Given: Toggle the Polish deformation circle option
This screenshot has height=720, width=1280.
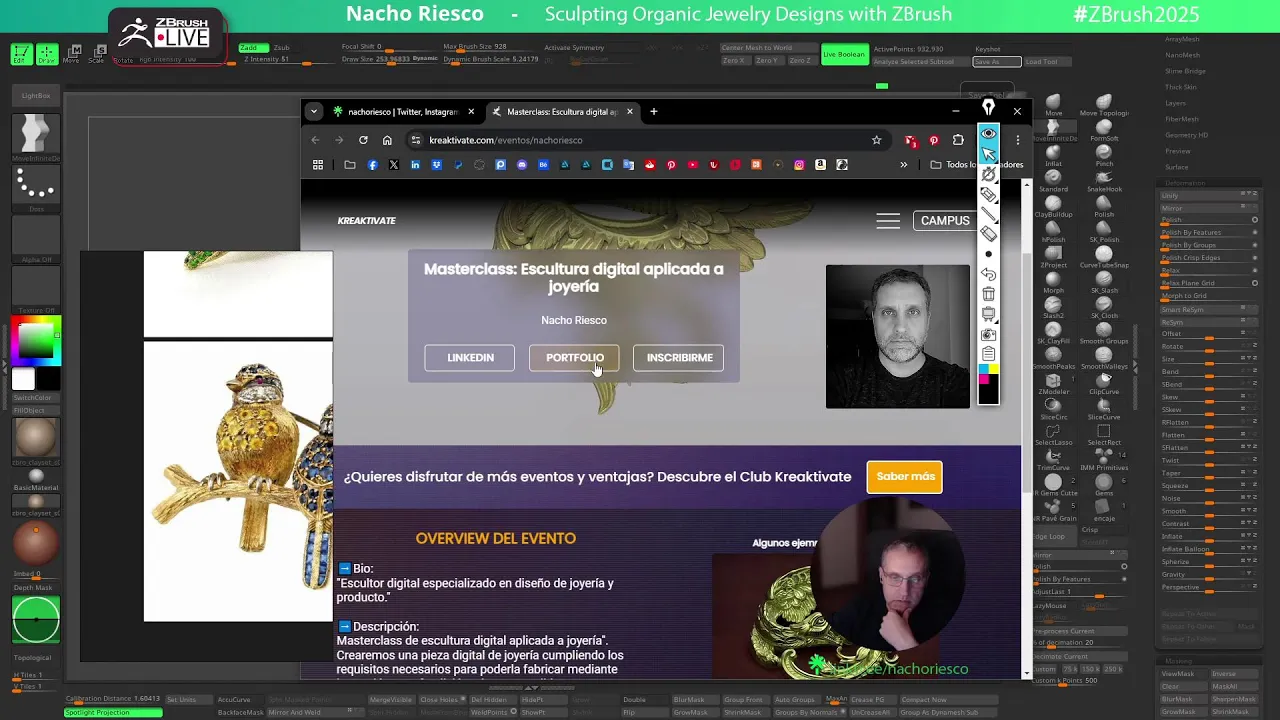Looking at the screenshot, I should 1255,220.
